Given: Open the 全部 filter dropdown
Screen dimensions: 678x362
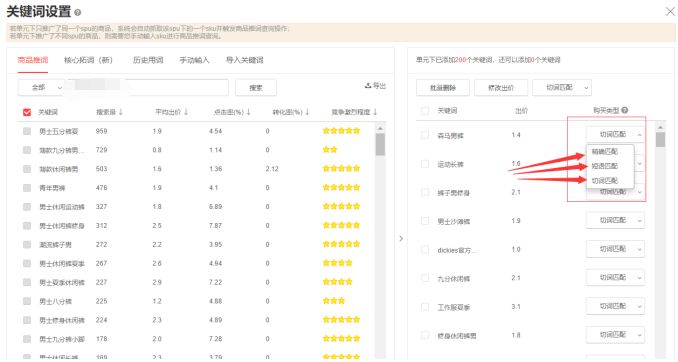Looking at the screenshot, I should point(42,87).
